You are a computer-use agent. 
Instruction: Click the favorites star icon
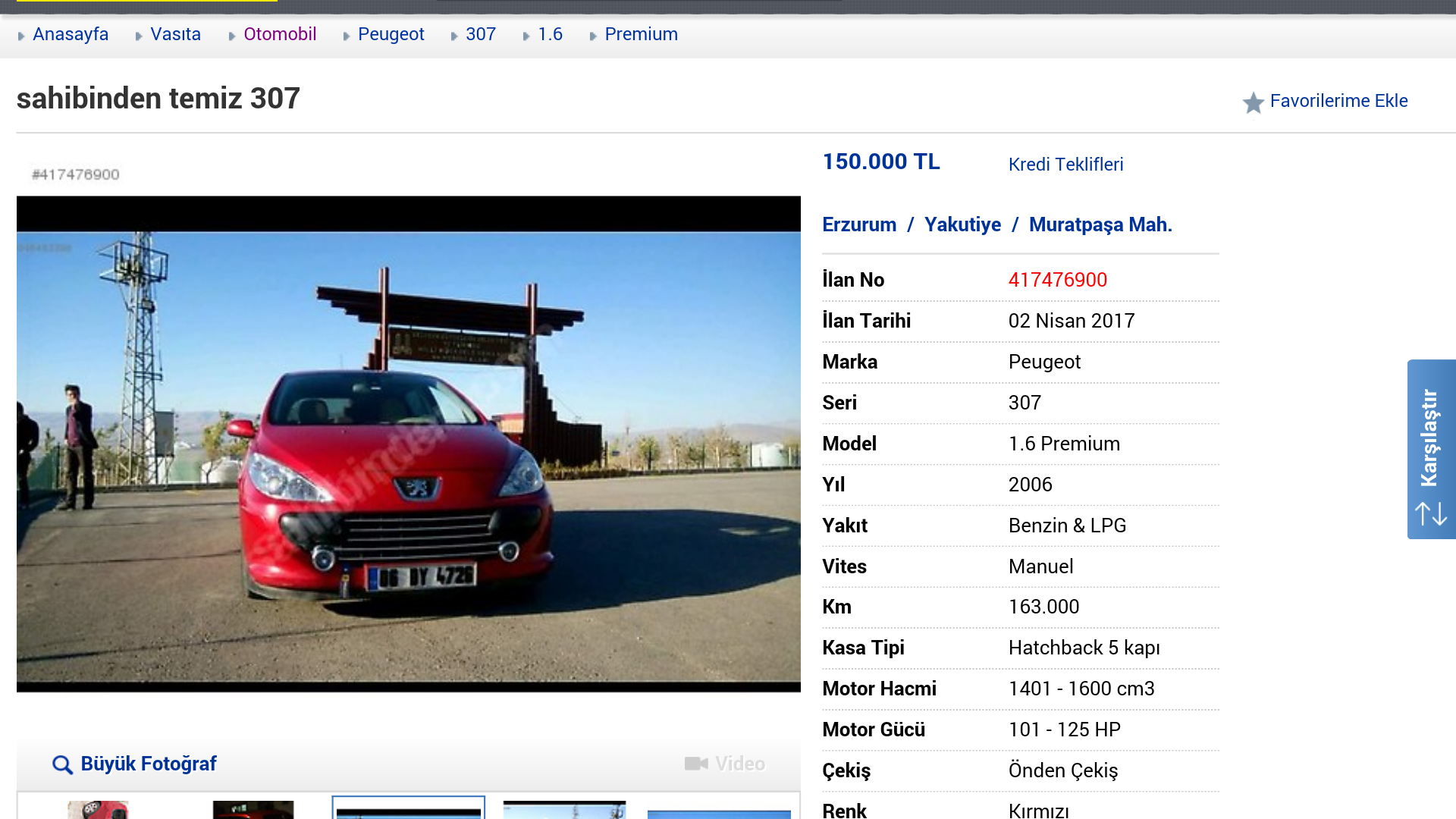click(x=1253, y=102)
